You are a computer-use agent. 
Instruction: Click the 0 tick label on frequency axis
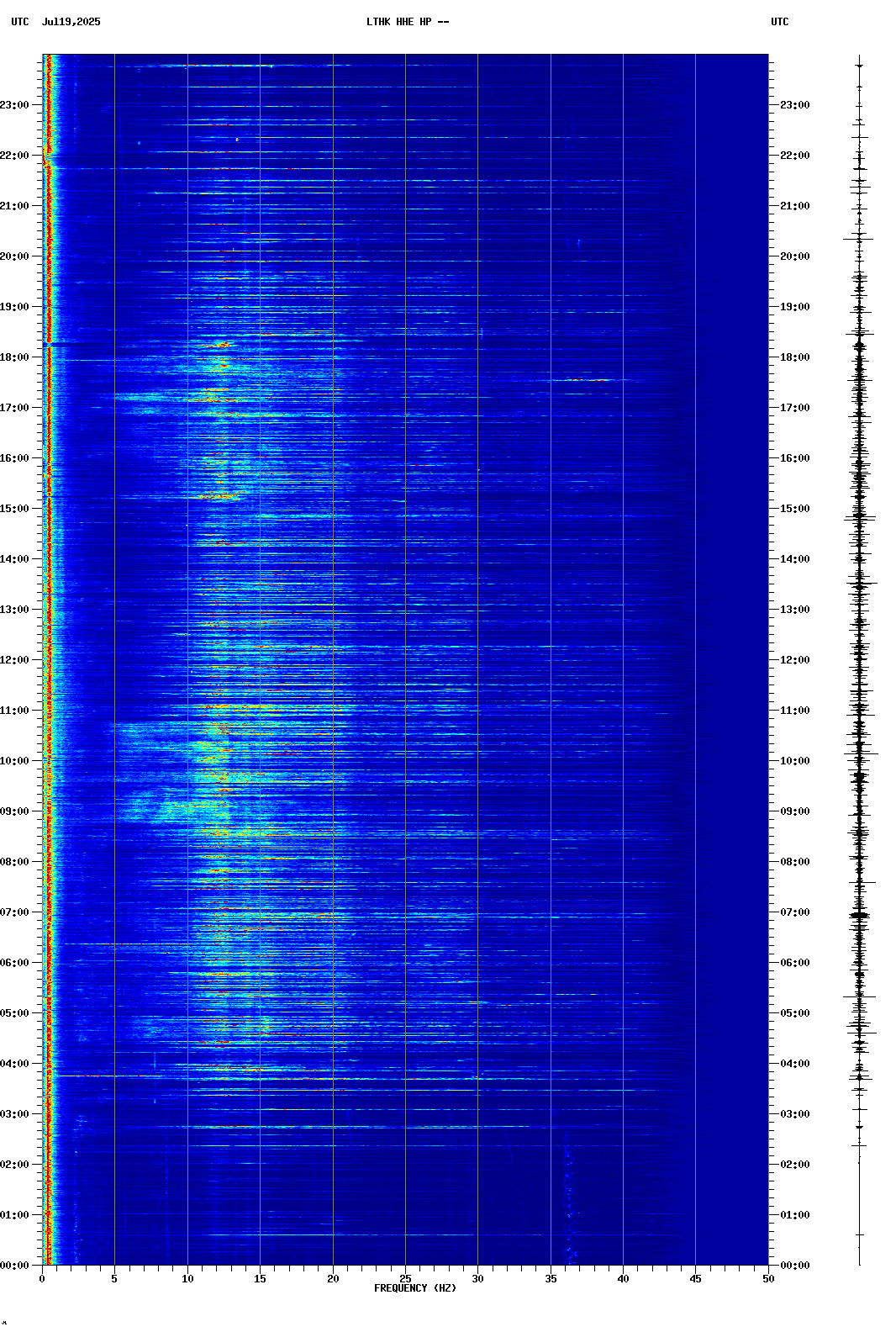[42, 1279]
